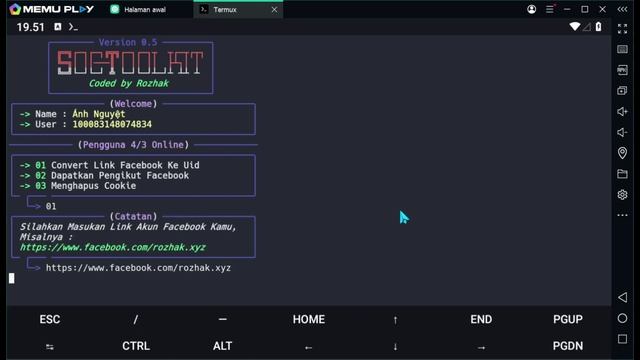Tap the dash key

click(x=222, y=319)
